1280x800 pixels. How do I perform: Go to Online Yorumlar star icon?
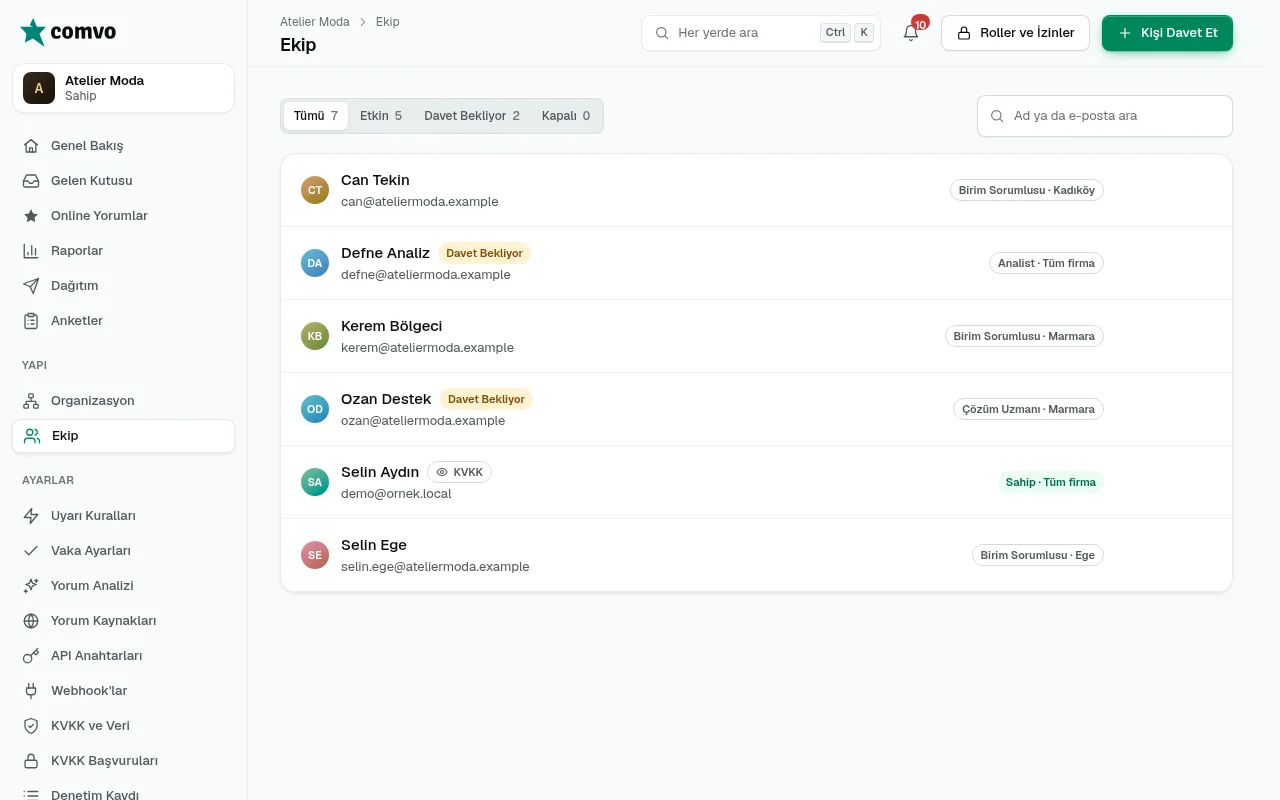click(31, 216)
